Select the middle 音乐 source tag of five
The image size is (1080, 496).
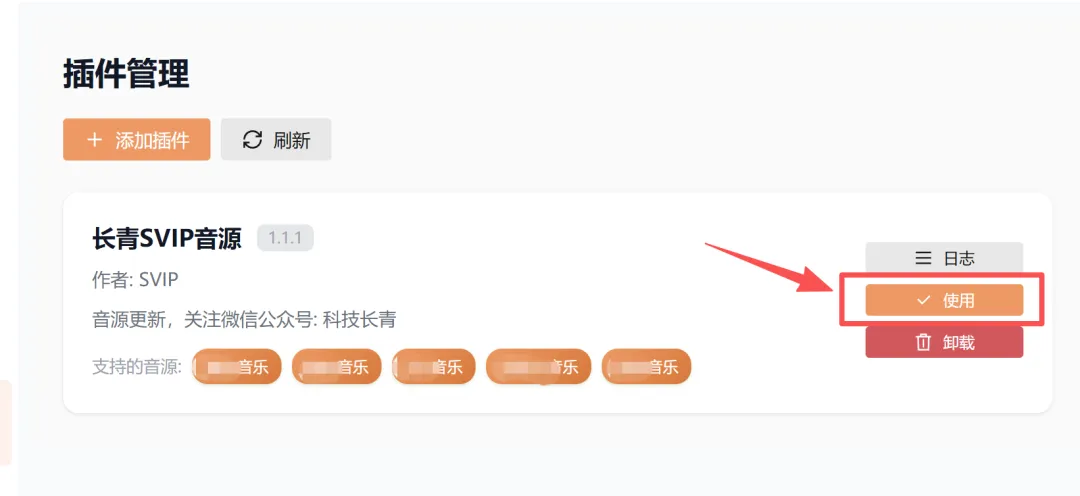[x=434, y=366]
